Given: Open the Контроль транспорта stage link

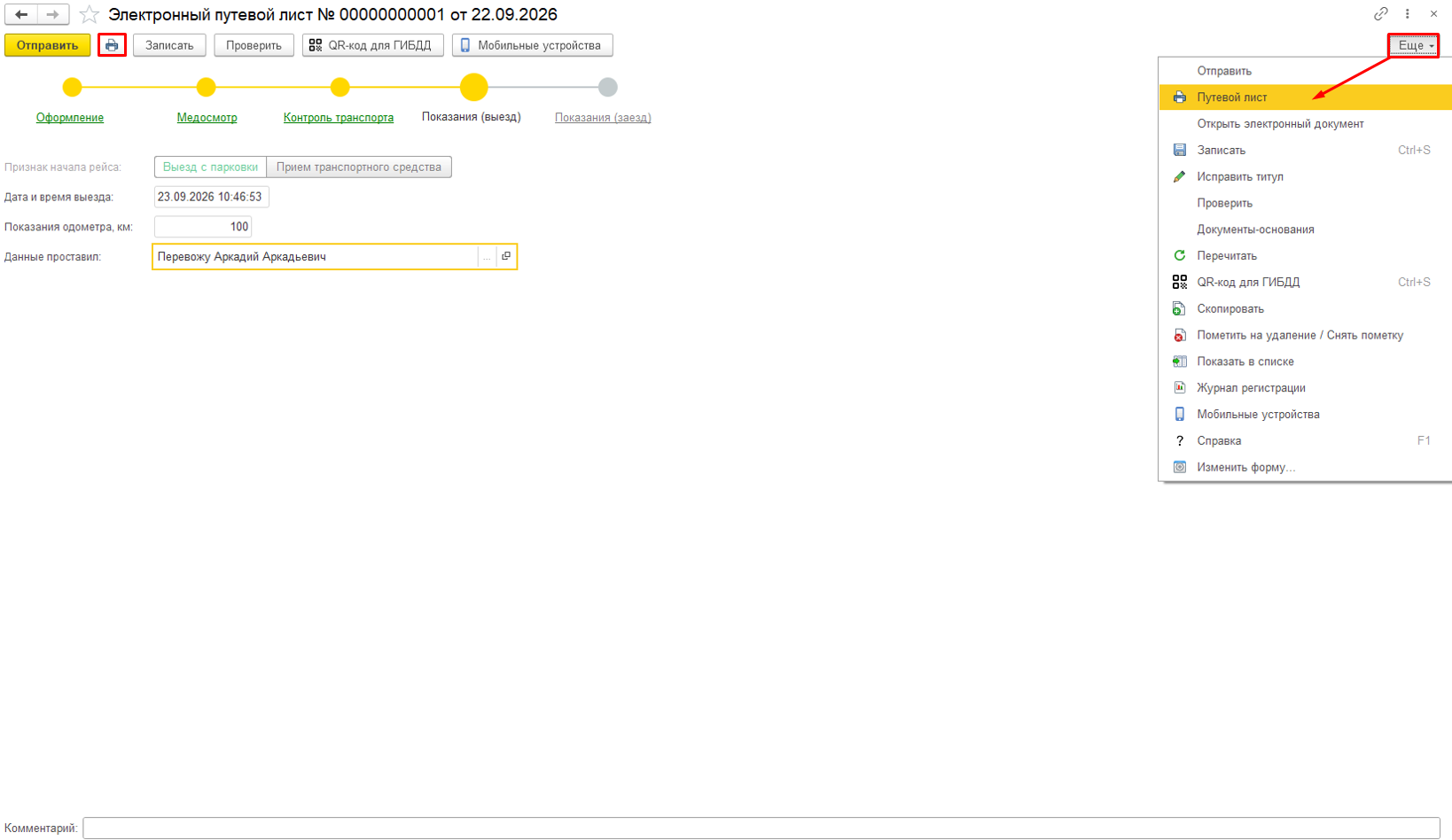Looking at the screenshot, I should click(339, 118).
